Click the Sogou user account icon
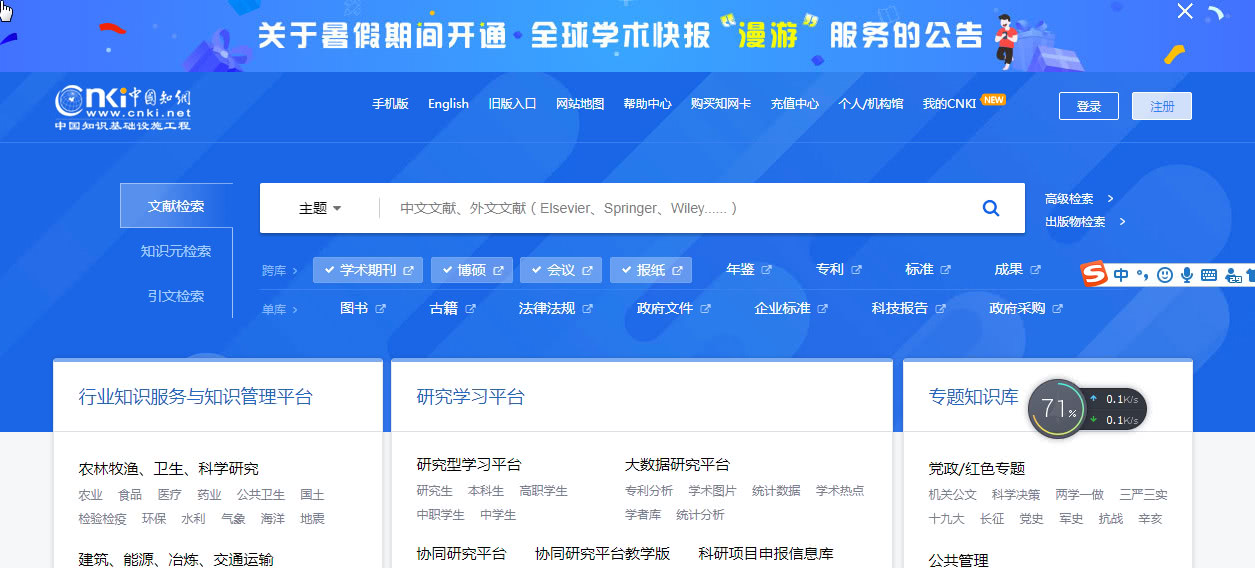This screenshot has height=568, width=1255. click(1231, 275)
